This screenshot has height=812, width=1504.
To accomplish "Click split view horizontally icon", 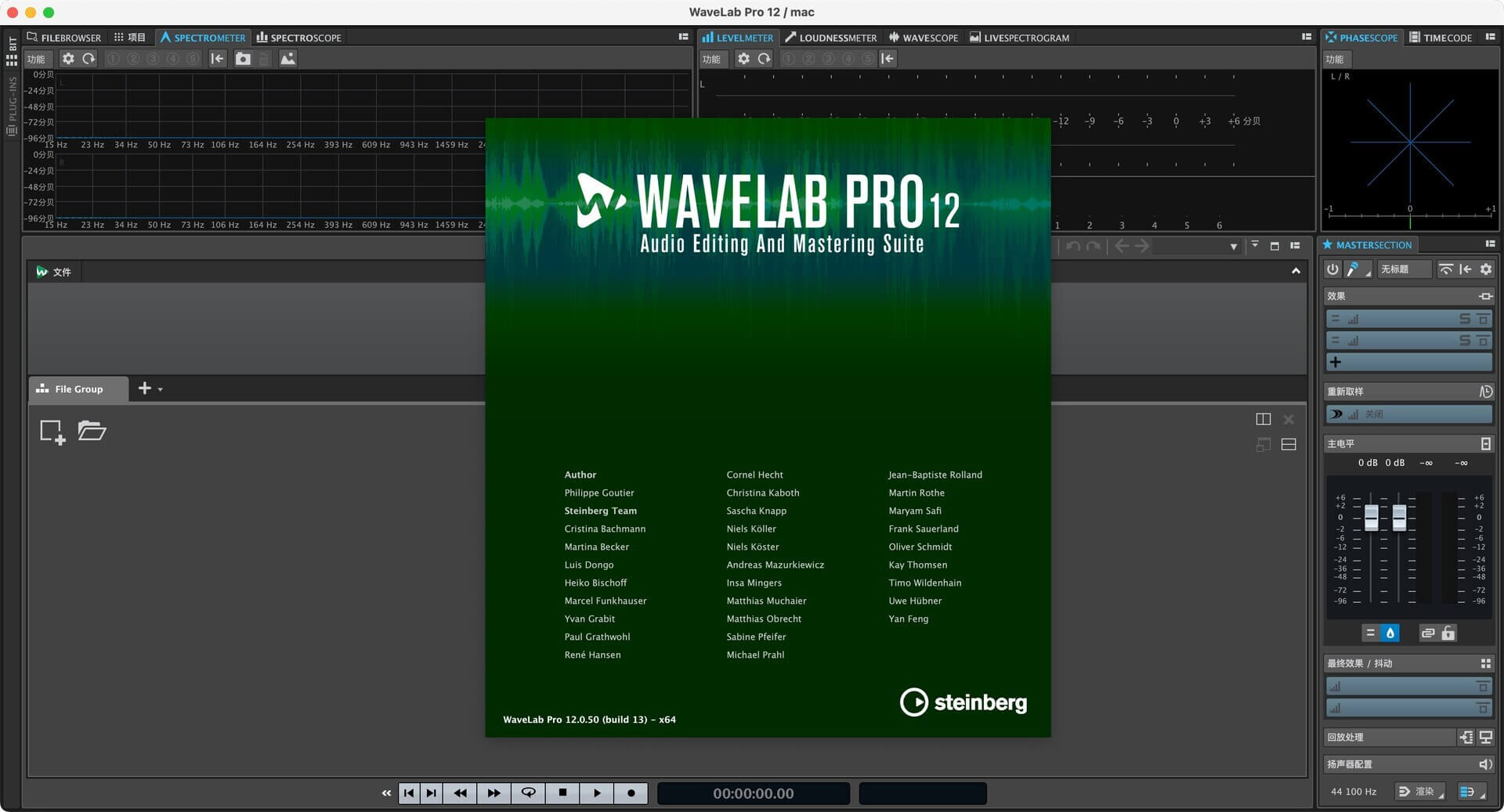I will pos(1289,445).
